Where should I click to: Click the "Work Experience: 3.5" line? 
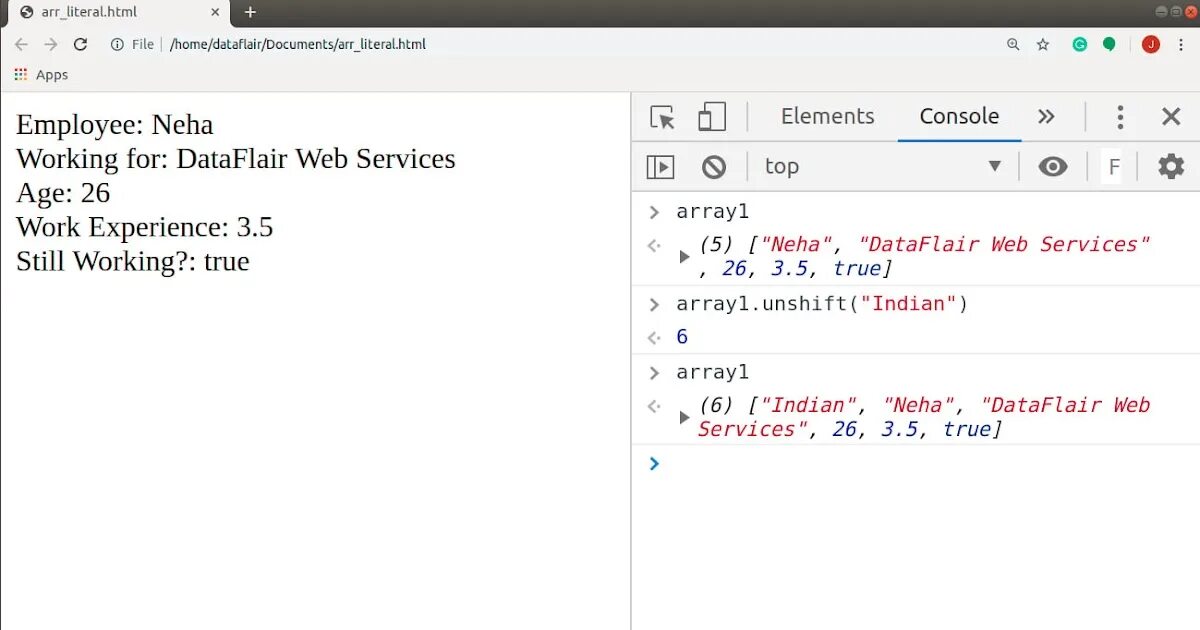coord(145,227)
